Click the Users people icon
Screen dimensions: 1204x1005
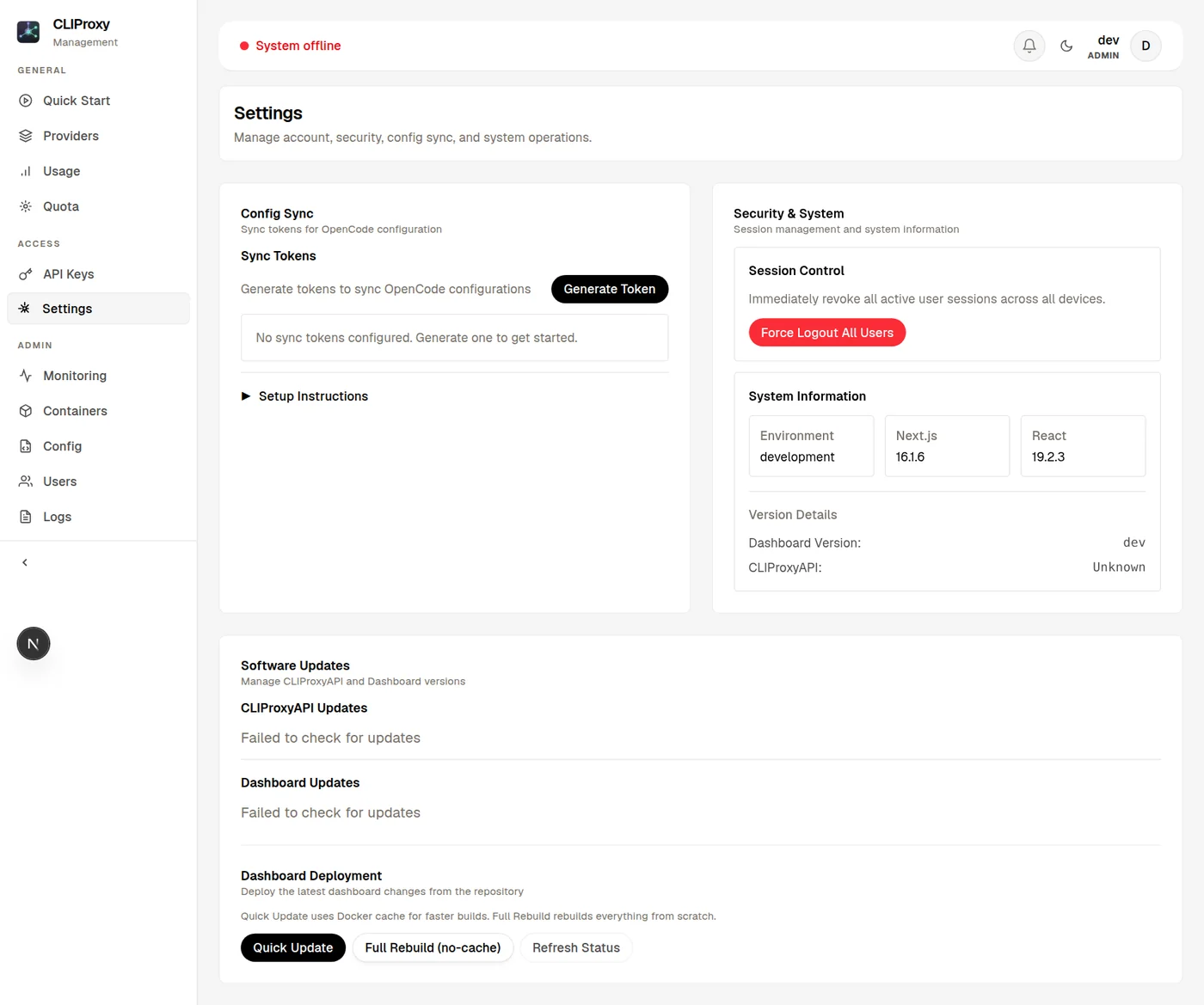pyautogui.click(x=26, y=481)
